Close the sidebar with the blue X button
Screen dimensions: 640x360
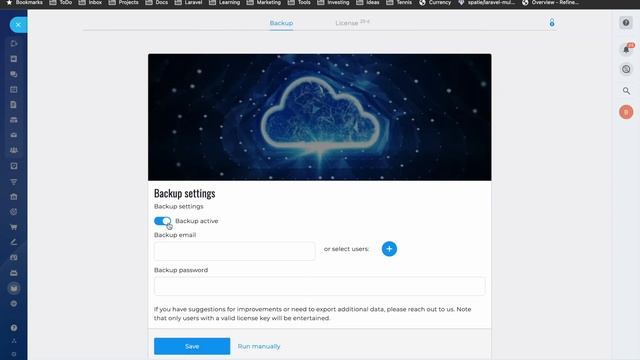(18, 25)
